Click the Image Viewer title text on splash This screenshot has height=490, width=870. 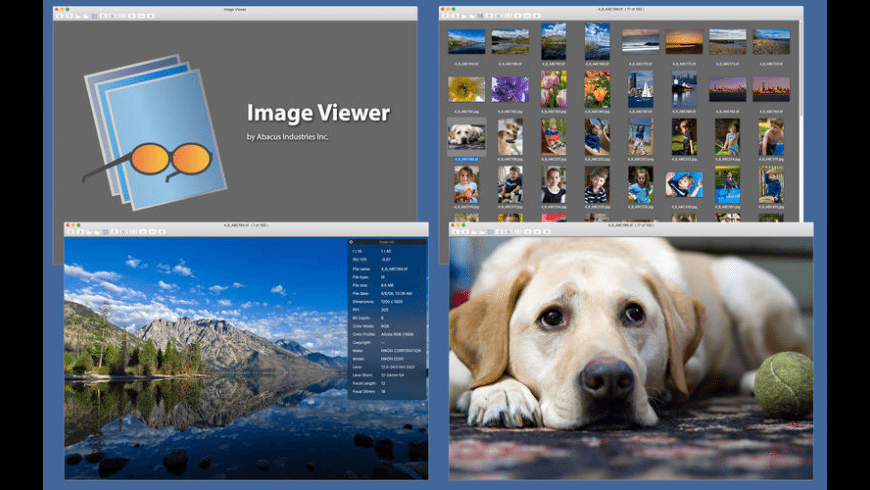(x=318, y=113)
